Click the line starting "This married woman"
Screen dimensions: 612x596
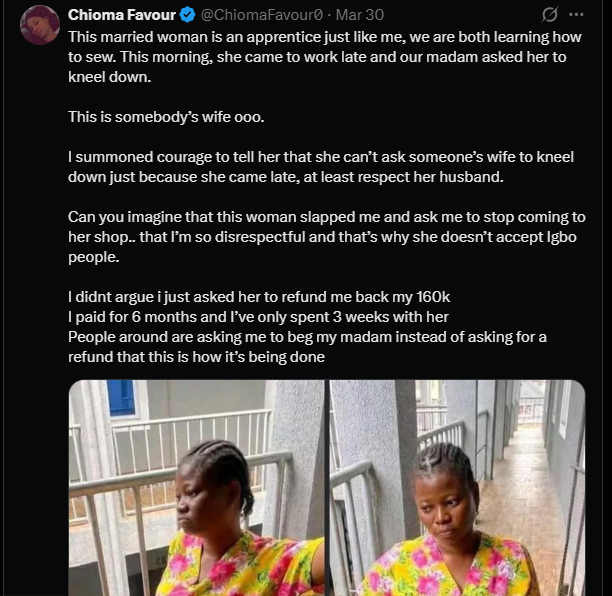tap(327, 35)
